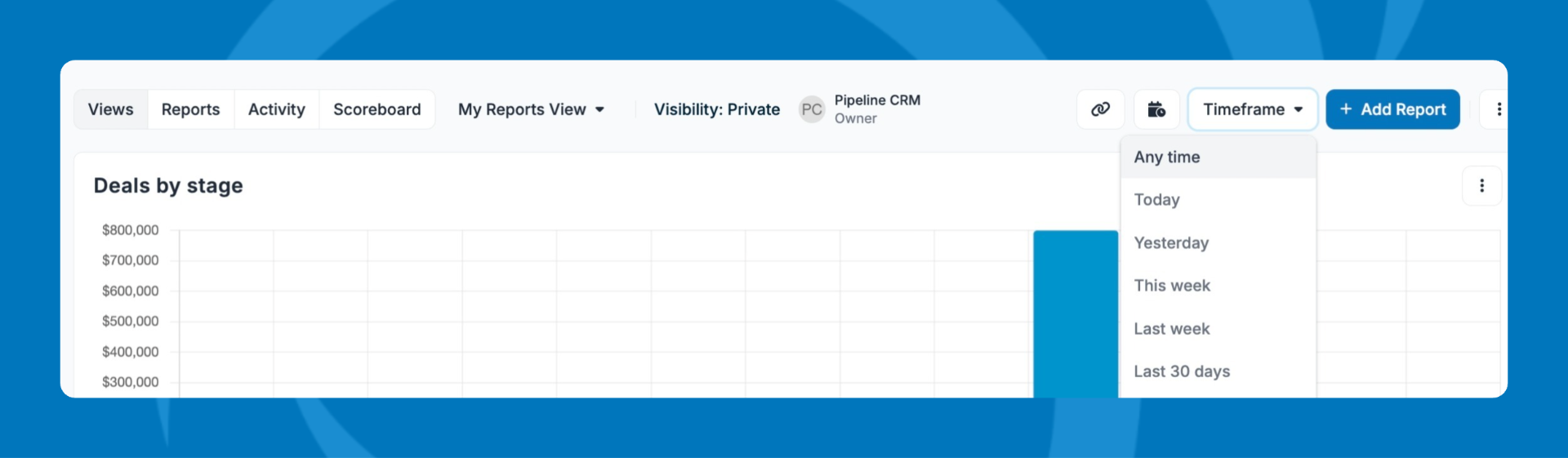Pick This week from the dropdown

[x=1172, y=286]
